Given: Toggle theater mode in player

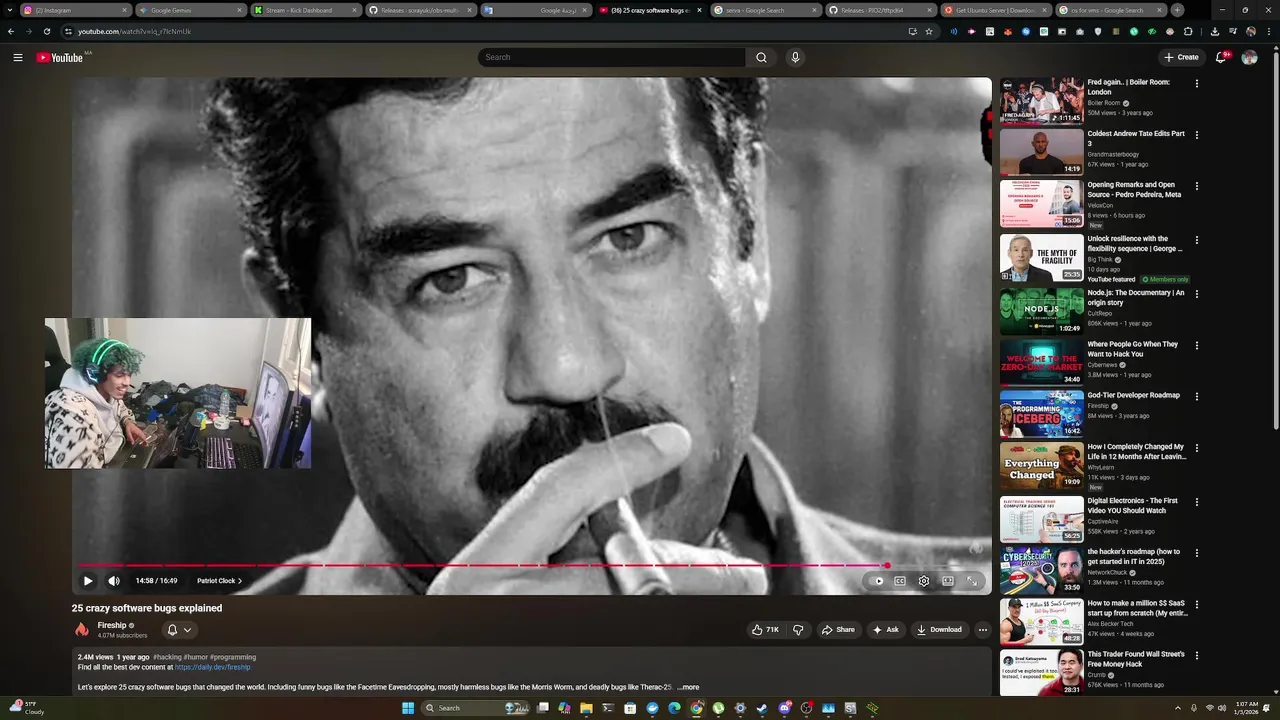Looking at the screenshot, I should (948, 581).
